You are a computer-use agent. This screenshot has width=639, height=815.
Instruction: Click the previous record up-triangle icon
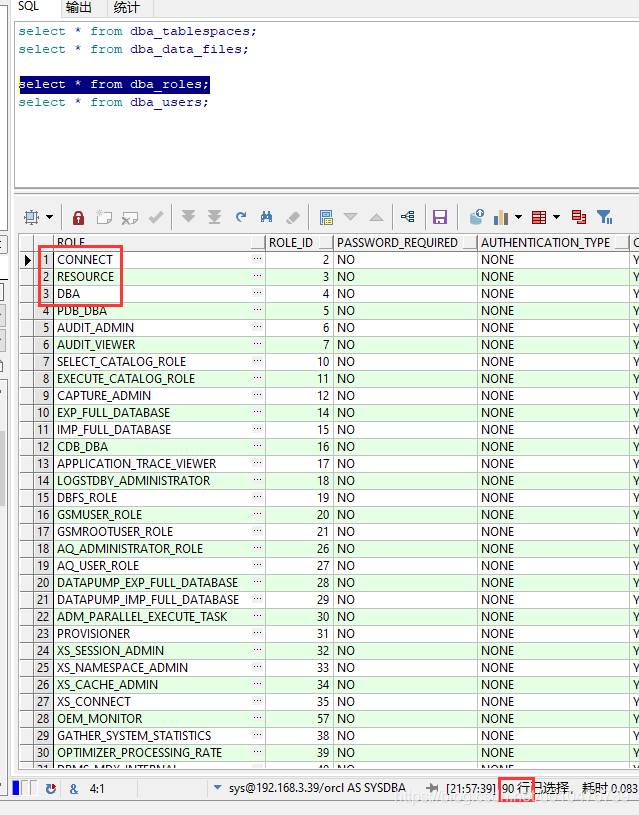(x=376, y=217)
